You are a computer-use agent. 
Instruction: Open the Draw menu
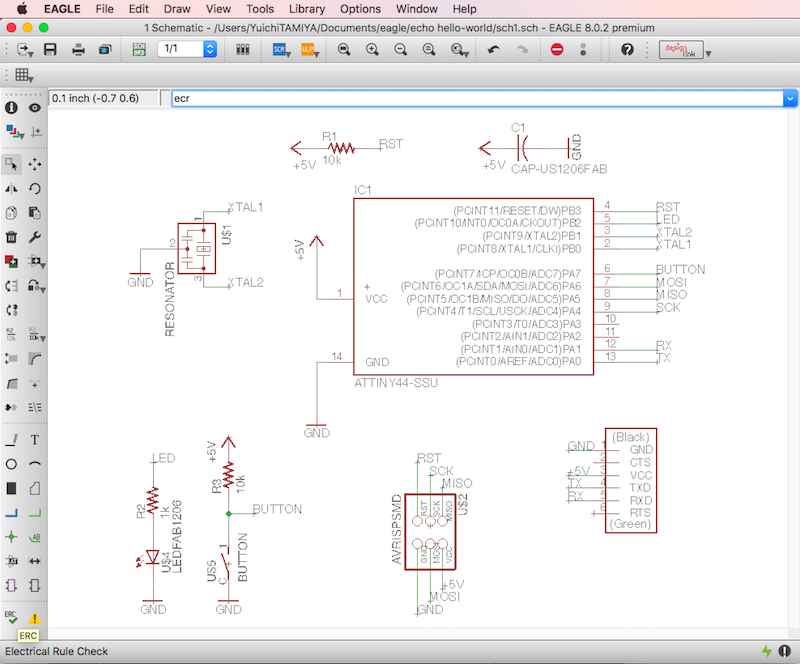[177, 9]
